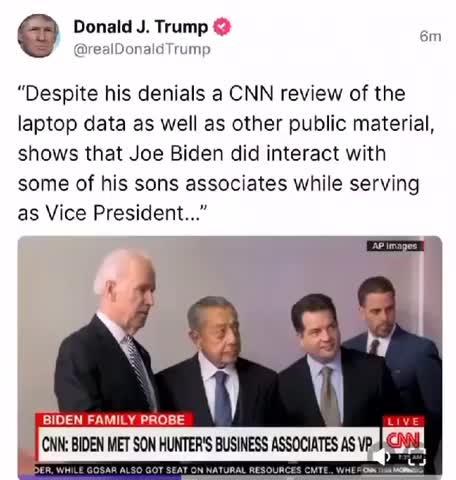
Task: Click the CNN This Morning show logo
Action: click(x=392, y=470)
